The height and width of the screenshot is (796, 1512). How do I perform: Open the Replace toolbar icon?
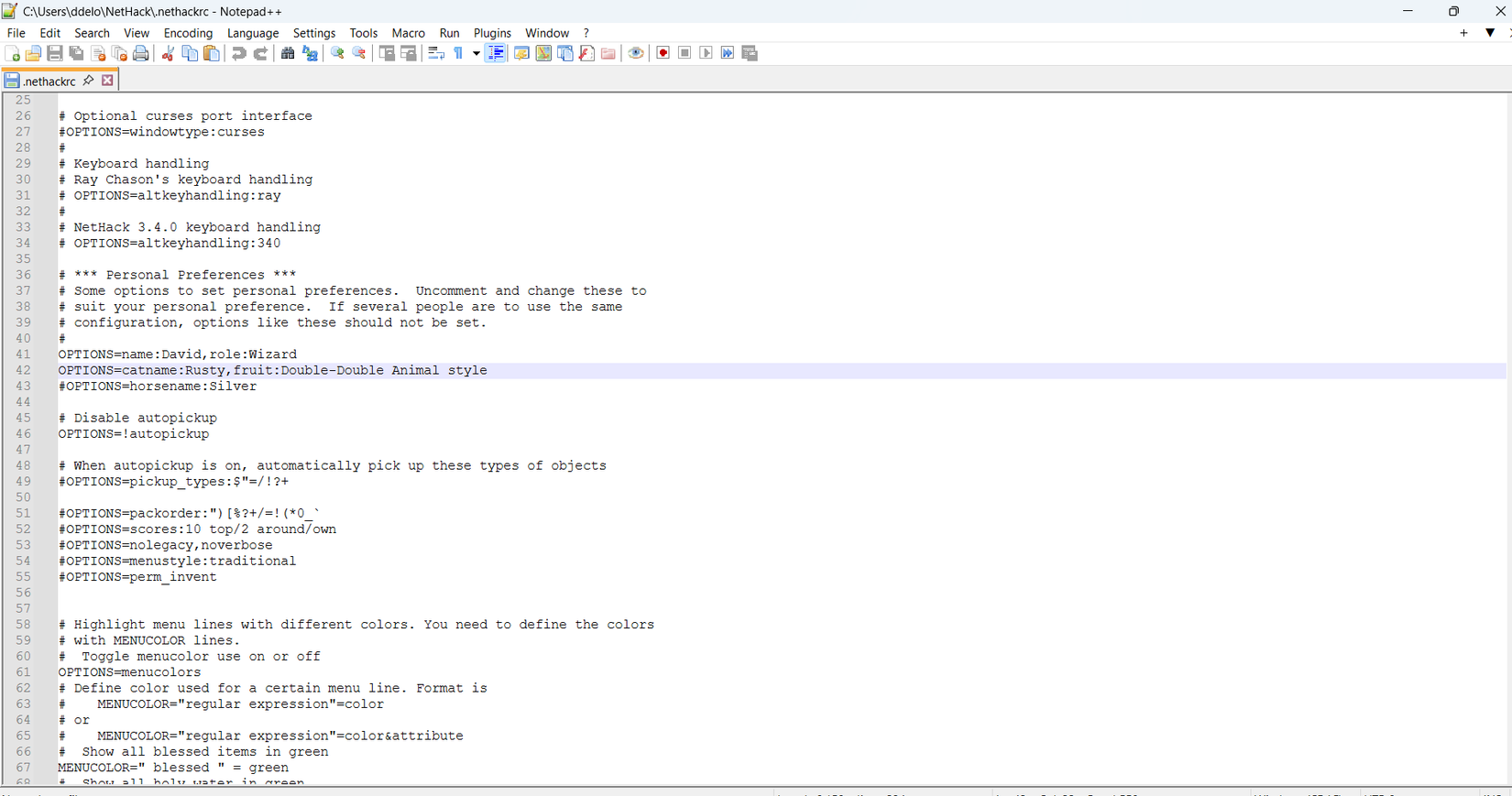click(310, 53)
